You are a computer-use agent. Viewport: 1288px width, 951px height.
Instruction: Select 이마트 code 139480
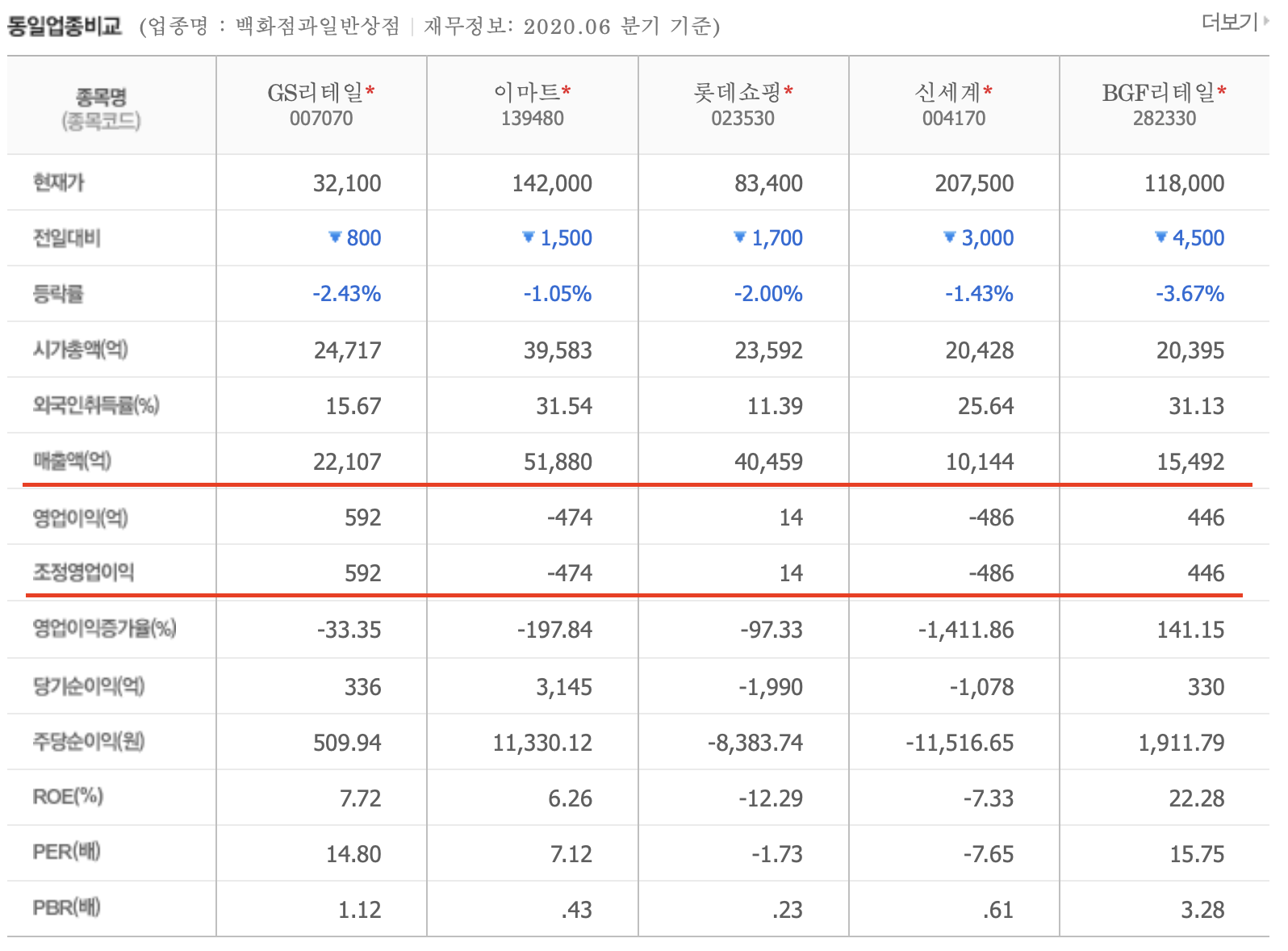point(532,119)
